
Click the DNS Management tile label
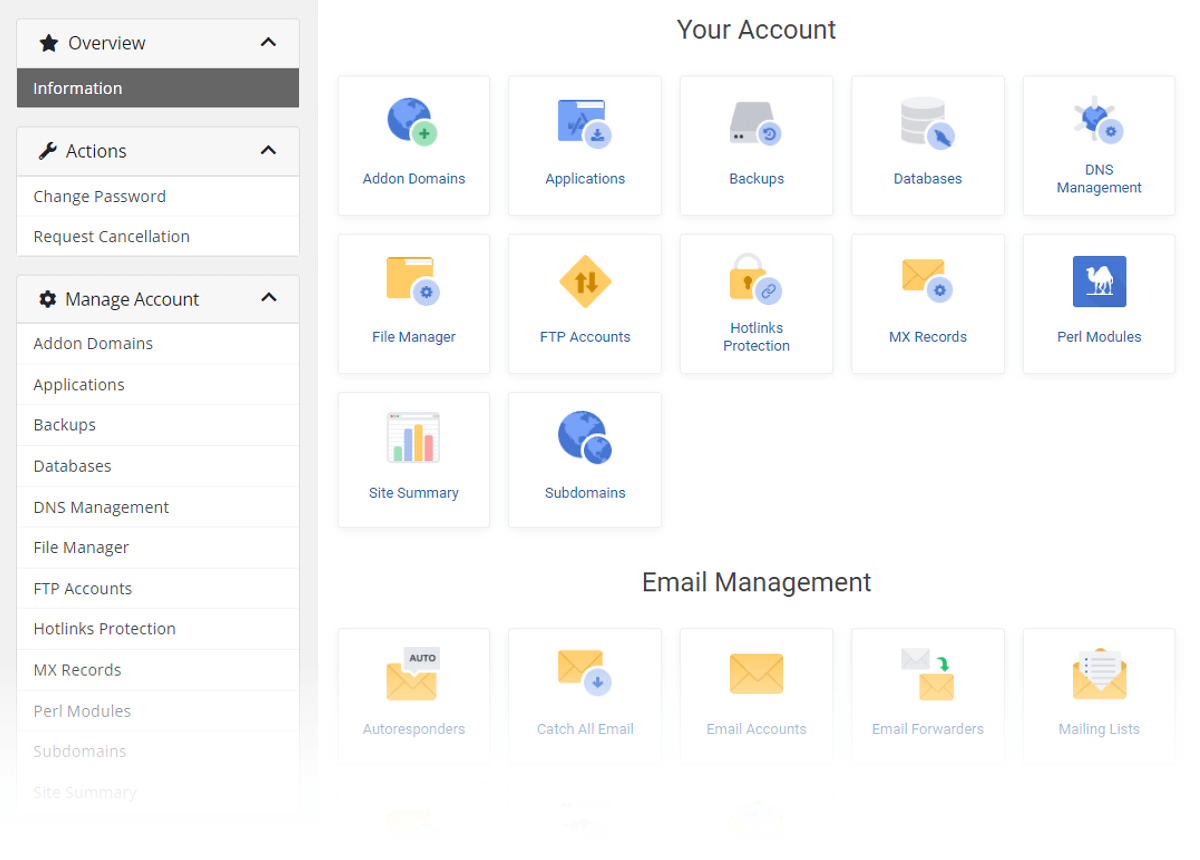click(x=1099, y=179)
